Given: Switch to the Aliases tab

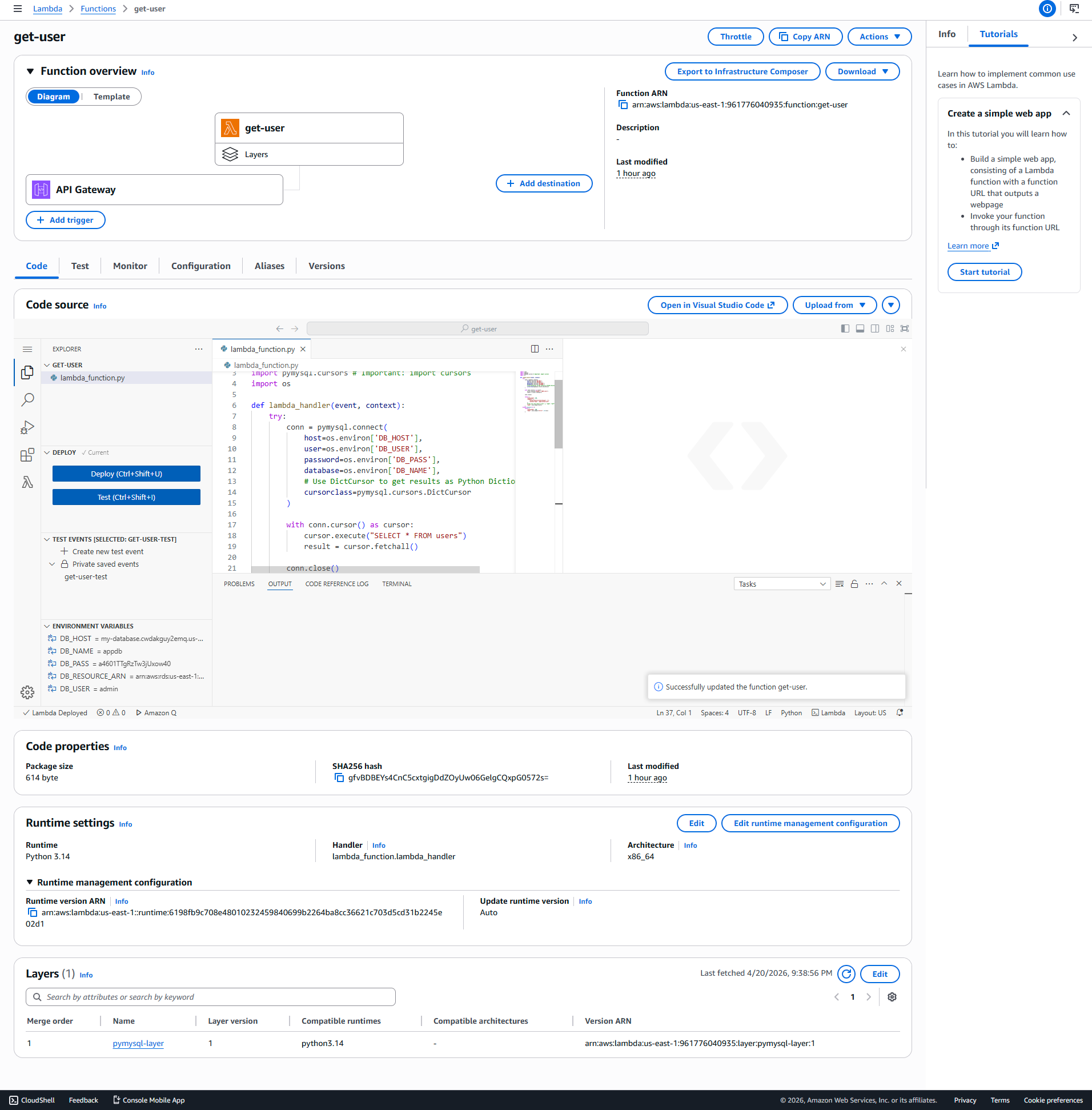Looking at the screenshot, I should pos(270,266).
